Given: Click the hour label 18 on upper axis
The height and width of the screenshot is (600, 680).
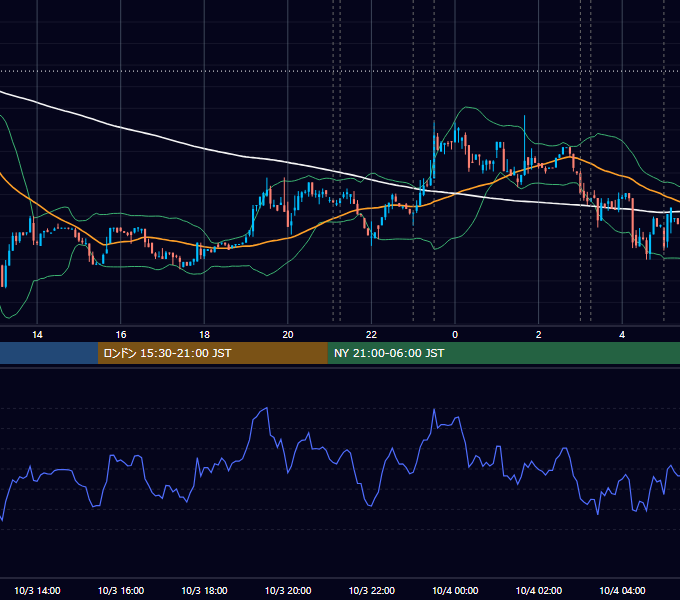Looking at the screenshot, I should click(204, 335).
